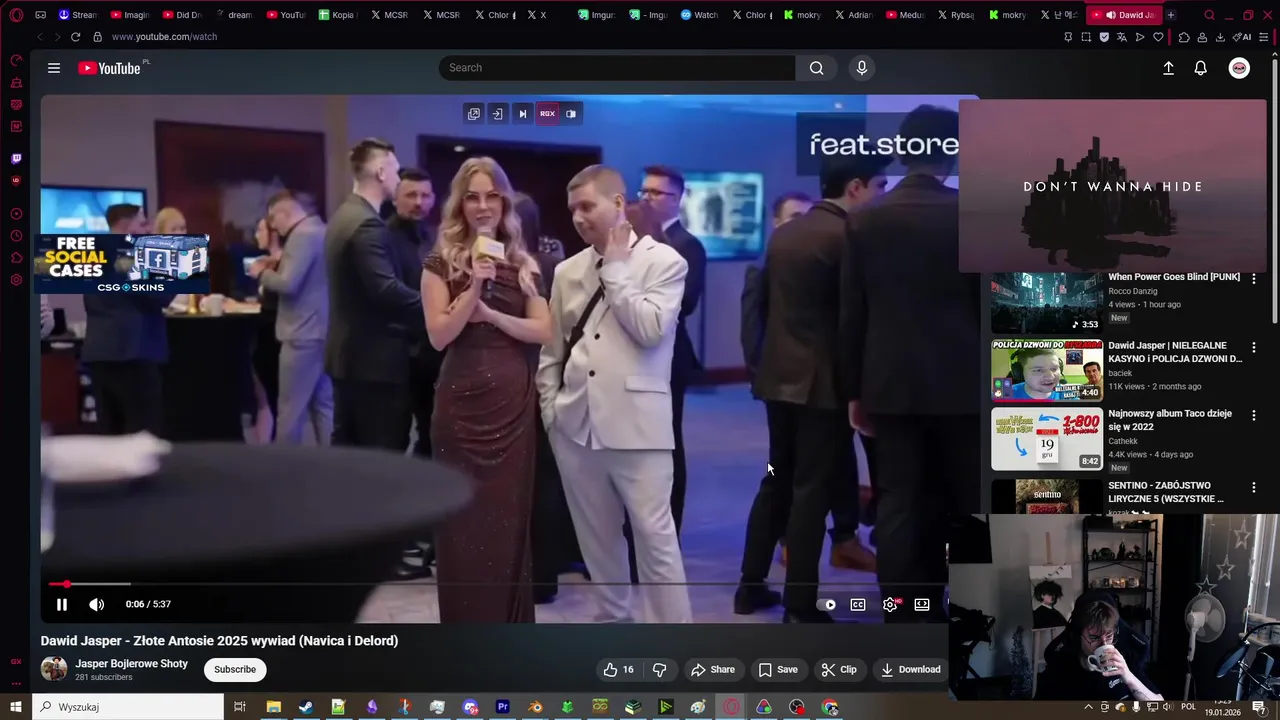
Task: Open the player settings gear
Action: tap(890, 604)
